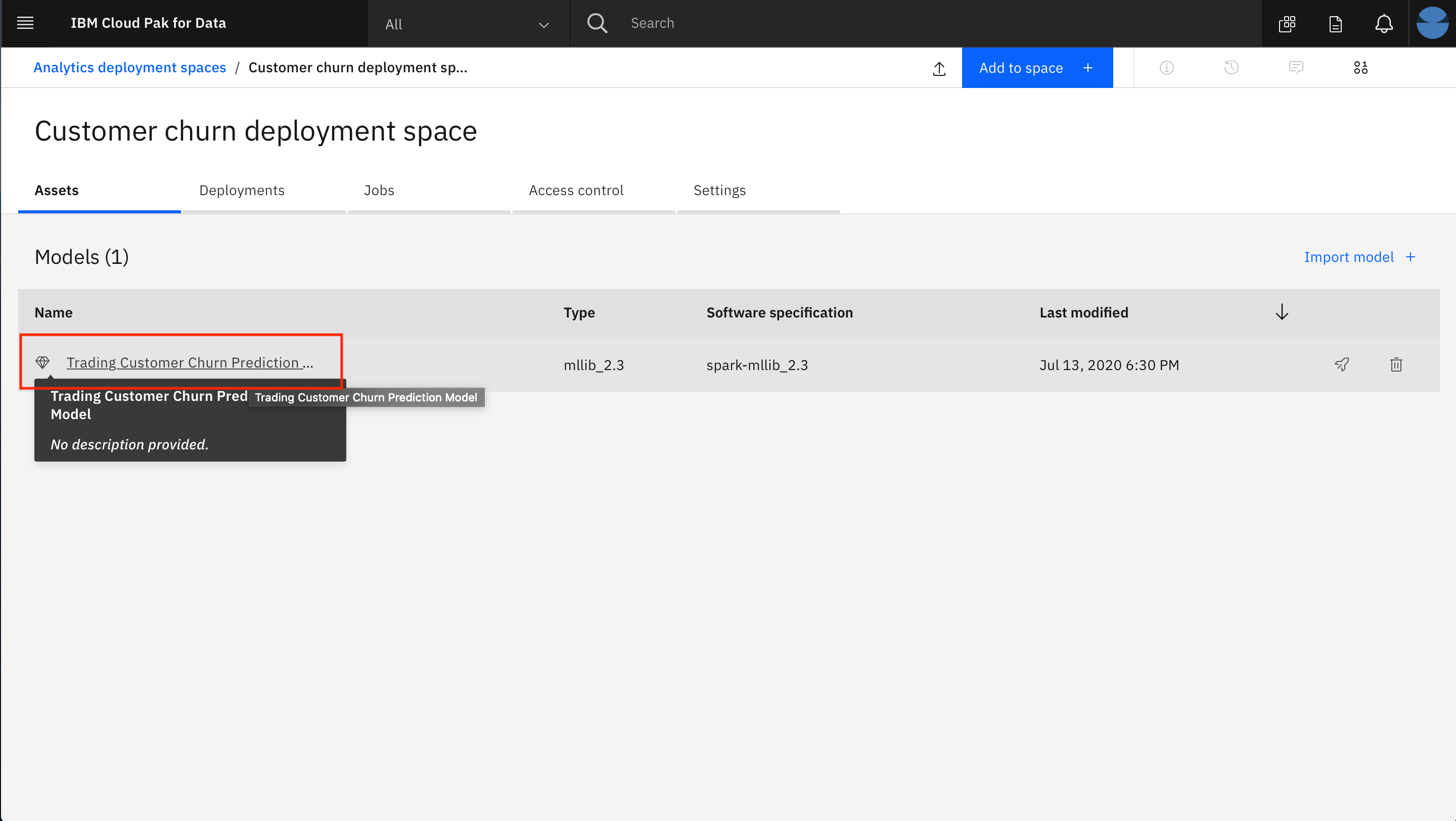Click the search magnifier icon
This screenshot has height=821, width=1456.
(x=597, y=23)
